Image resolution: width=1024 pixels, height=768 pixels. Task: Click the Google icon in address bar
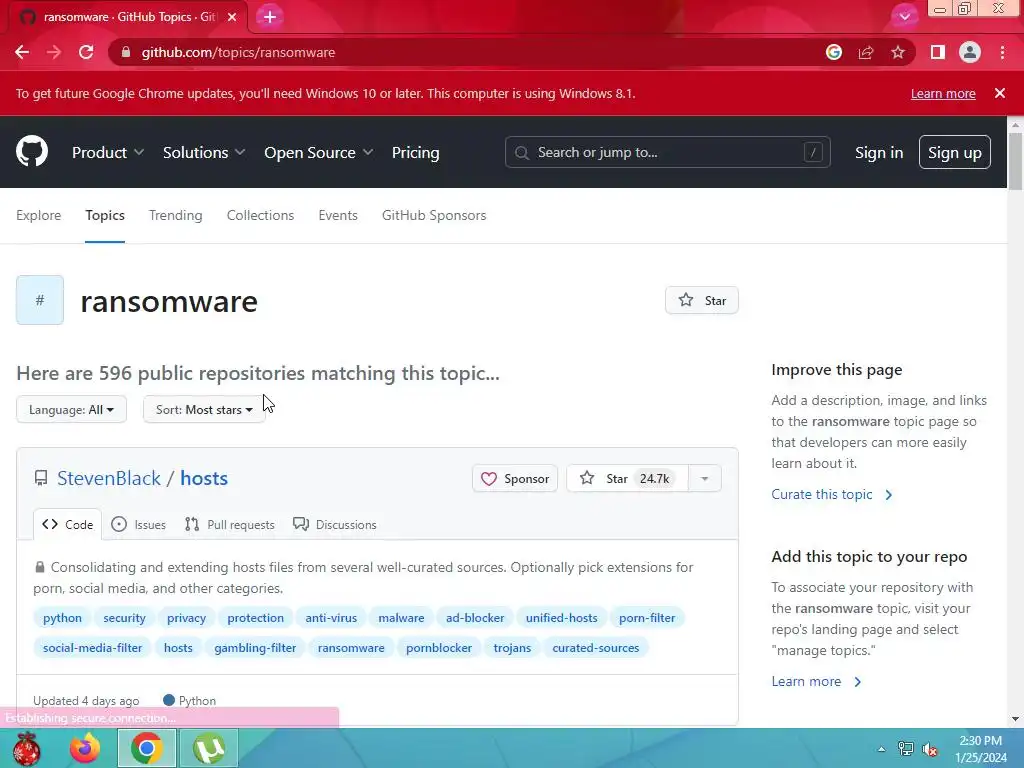click(833, 52)
